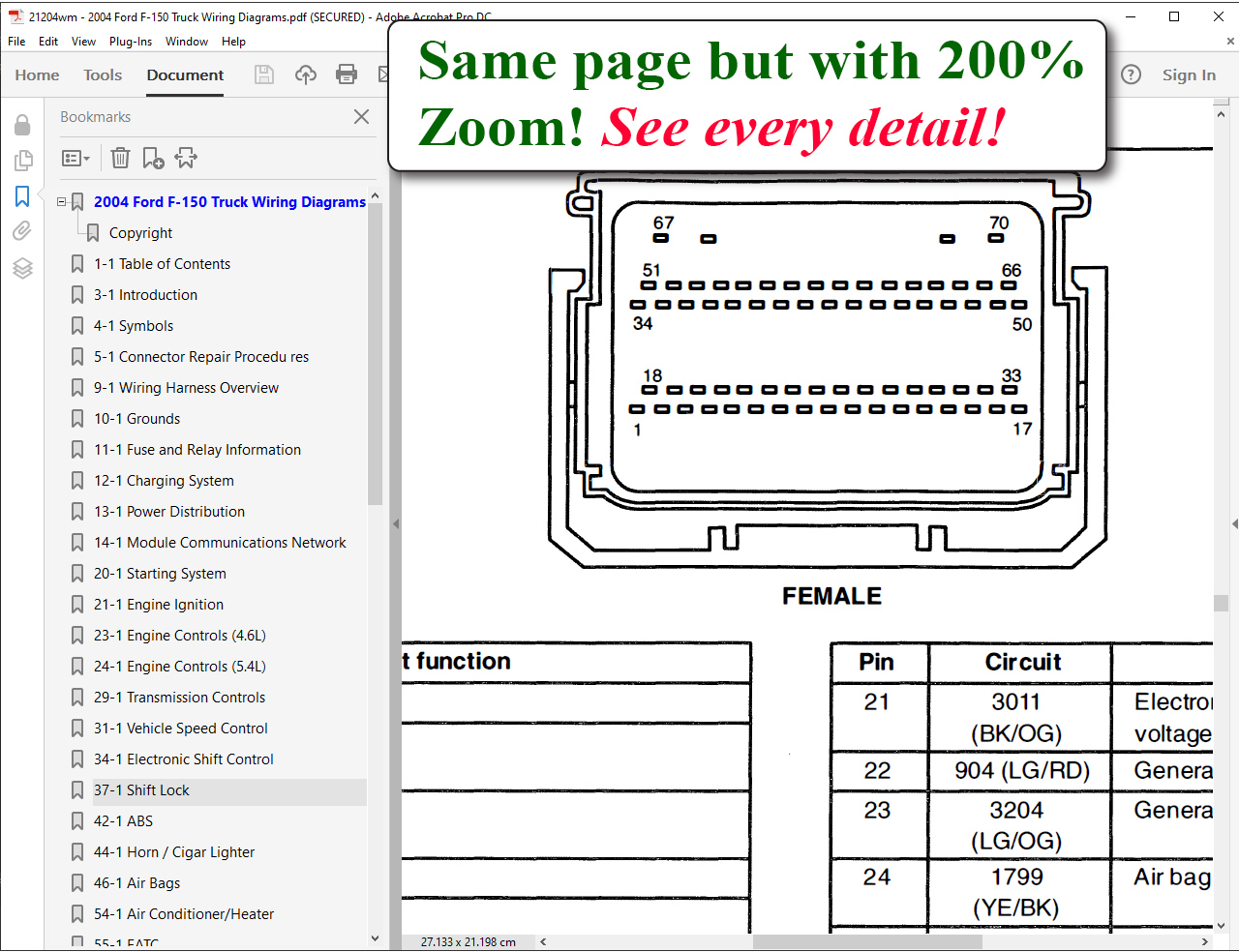The width and height of the screenshot is (1239, 952).
Task: Open the 2004 Ford F-150 Truck Wiring Diagrams bookmark
Action: (x=229, y=202)
